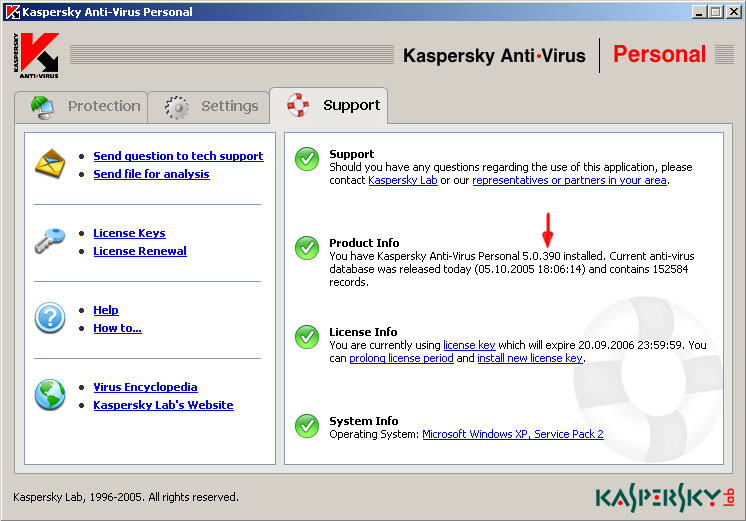This screenshot has height=521, width=746.
Task: Click the green checkmark beside System Info
Action: pyautogui.click(x=307, y=426)
